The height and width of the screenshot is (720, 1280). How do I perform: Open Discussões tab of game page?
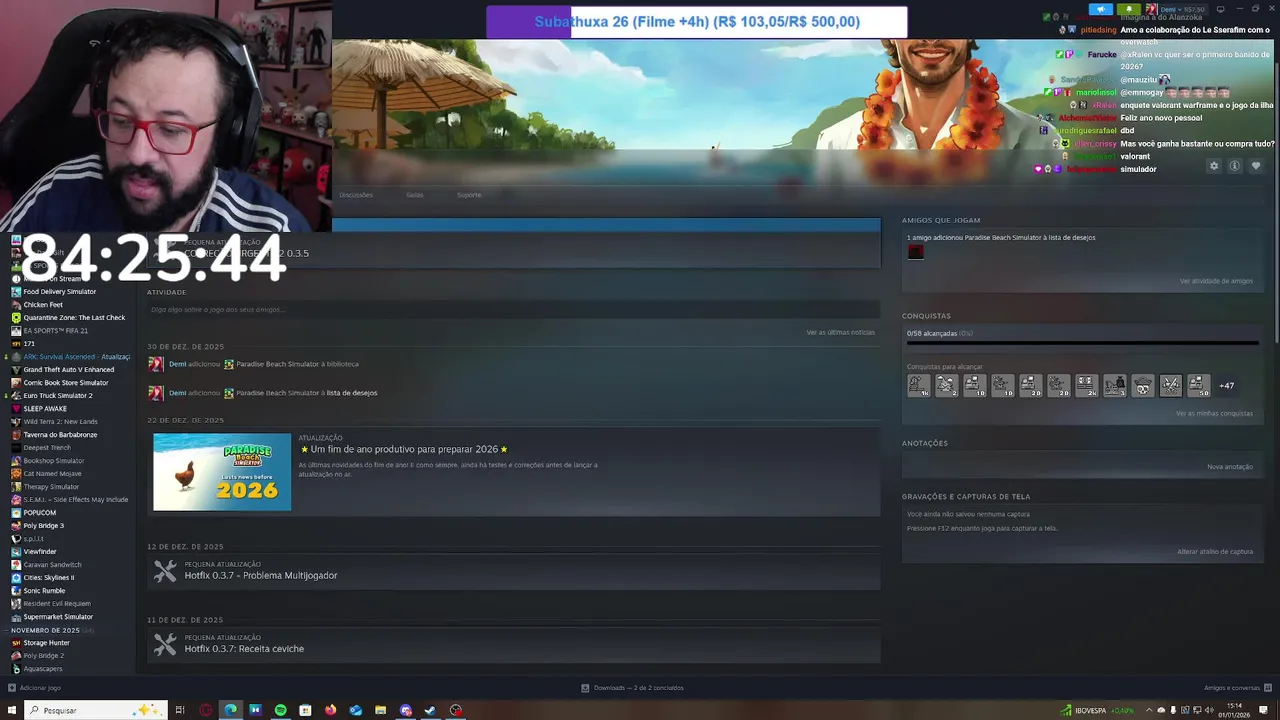click(x=356, y=195)
